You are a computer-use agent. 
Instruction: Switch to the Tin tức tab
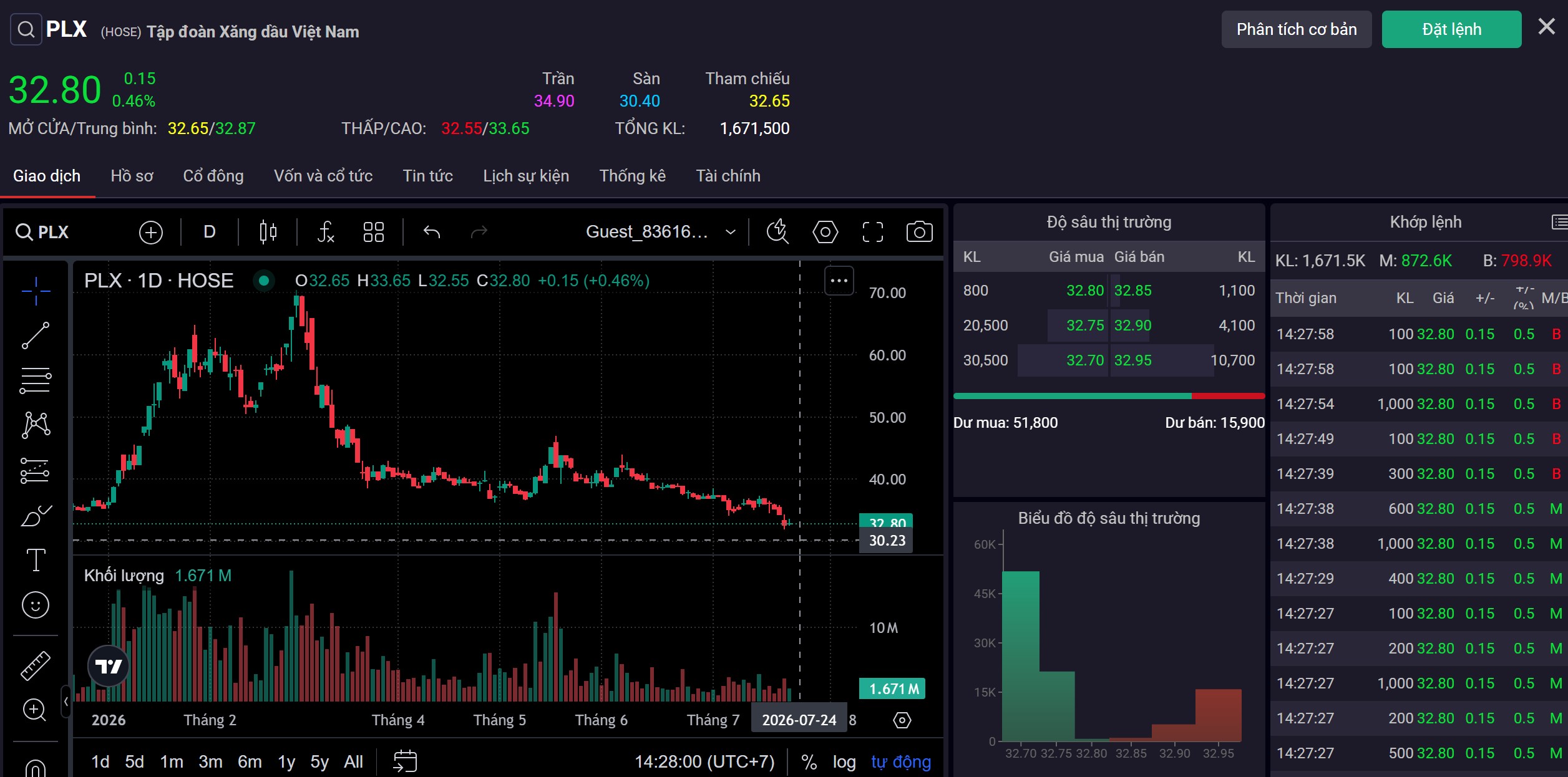click(427, 176)
